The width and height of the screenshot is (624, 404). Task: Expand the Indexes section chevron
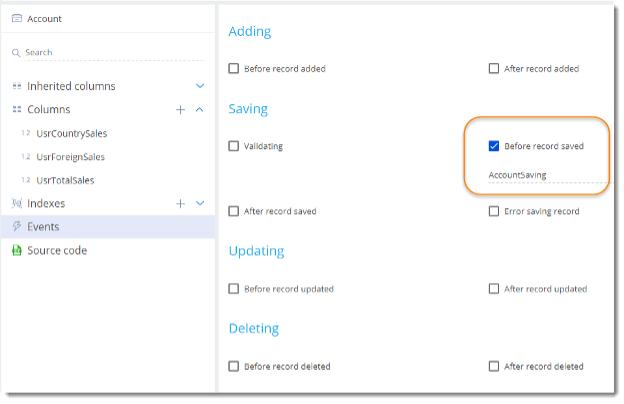200,203
